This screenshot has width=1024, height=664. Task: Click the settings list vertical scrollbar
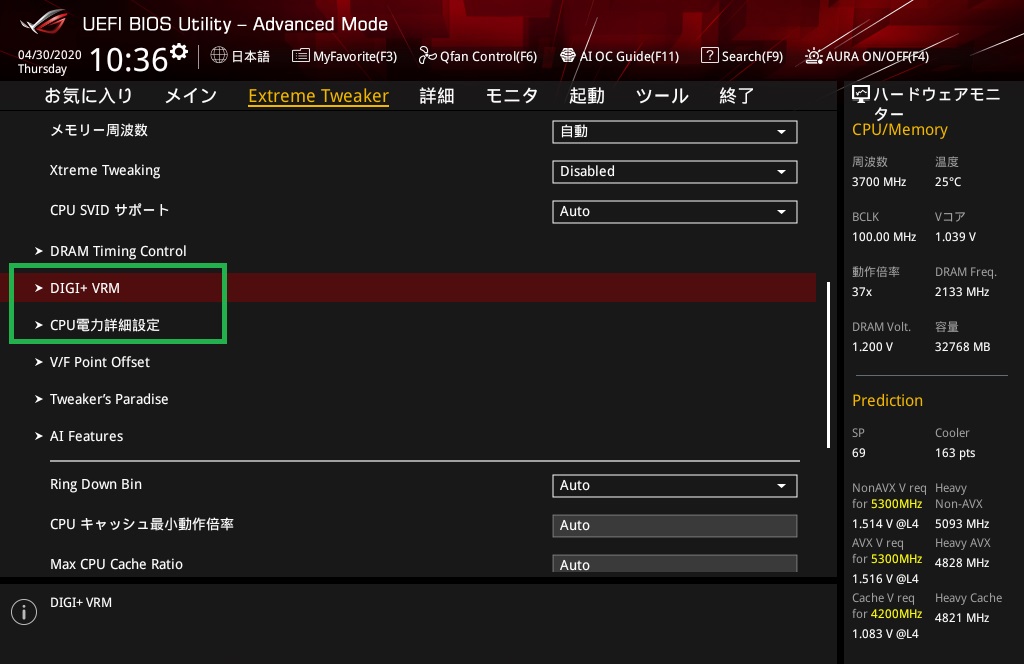click(828, 365)
